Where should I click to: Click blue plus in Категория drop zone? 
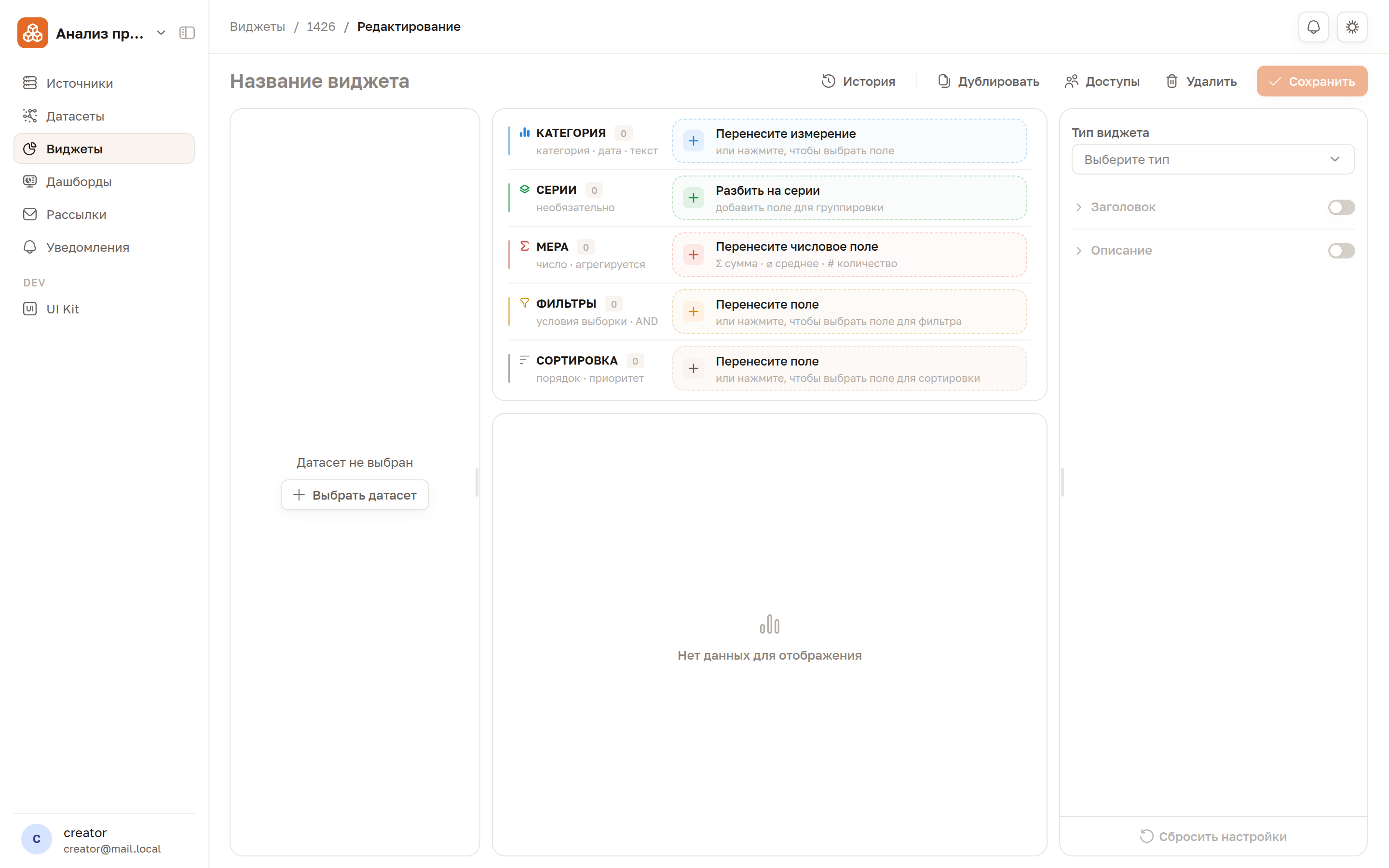click(694, 141)
